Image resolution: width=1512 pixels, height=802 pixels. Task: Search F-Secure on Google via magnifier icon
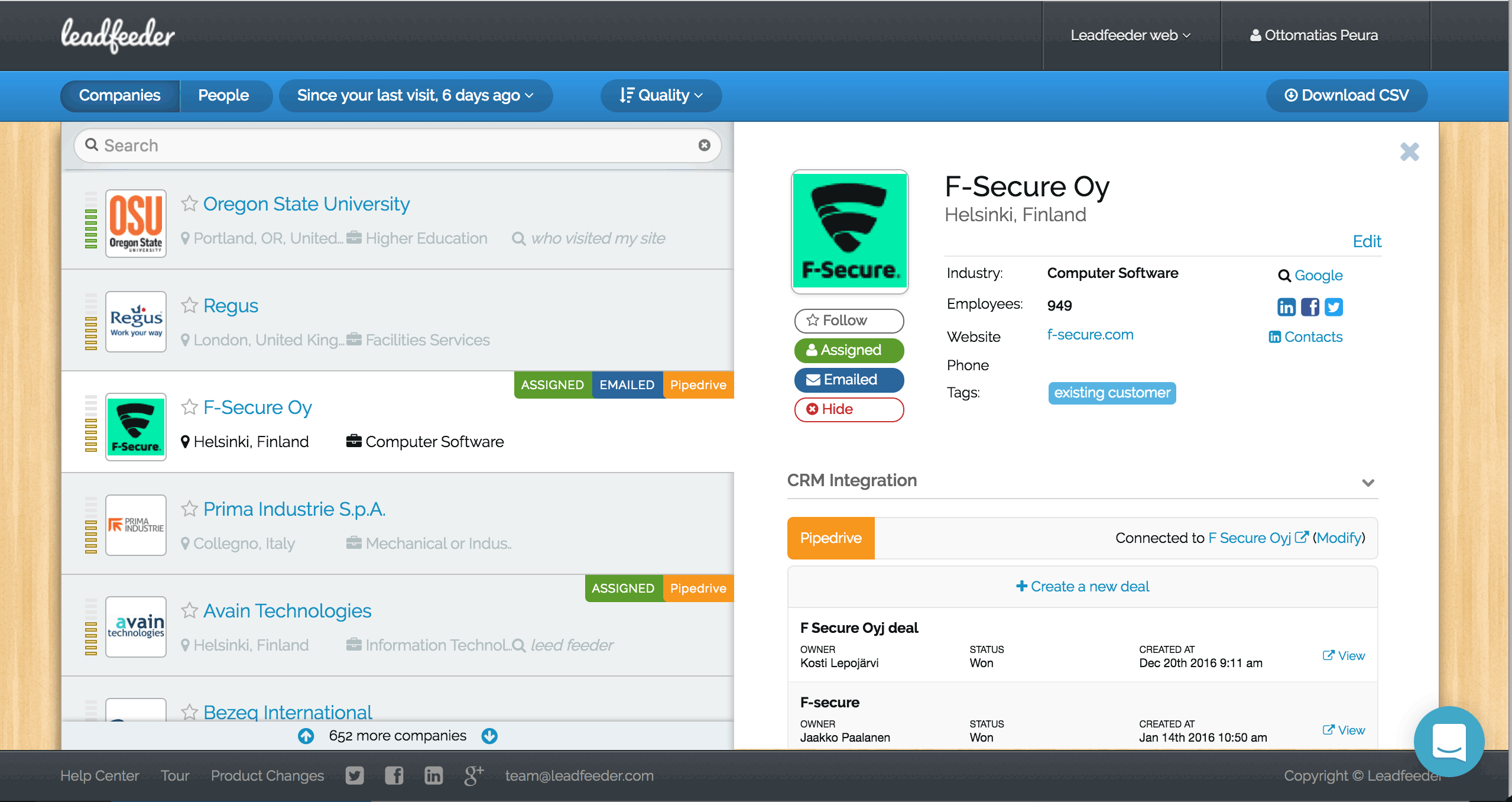tap(1284, 275)
